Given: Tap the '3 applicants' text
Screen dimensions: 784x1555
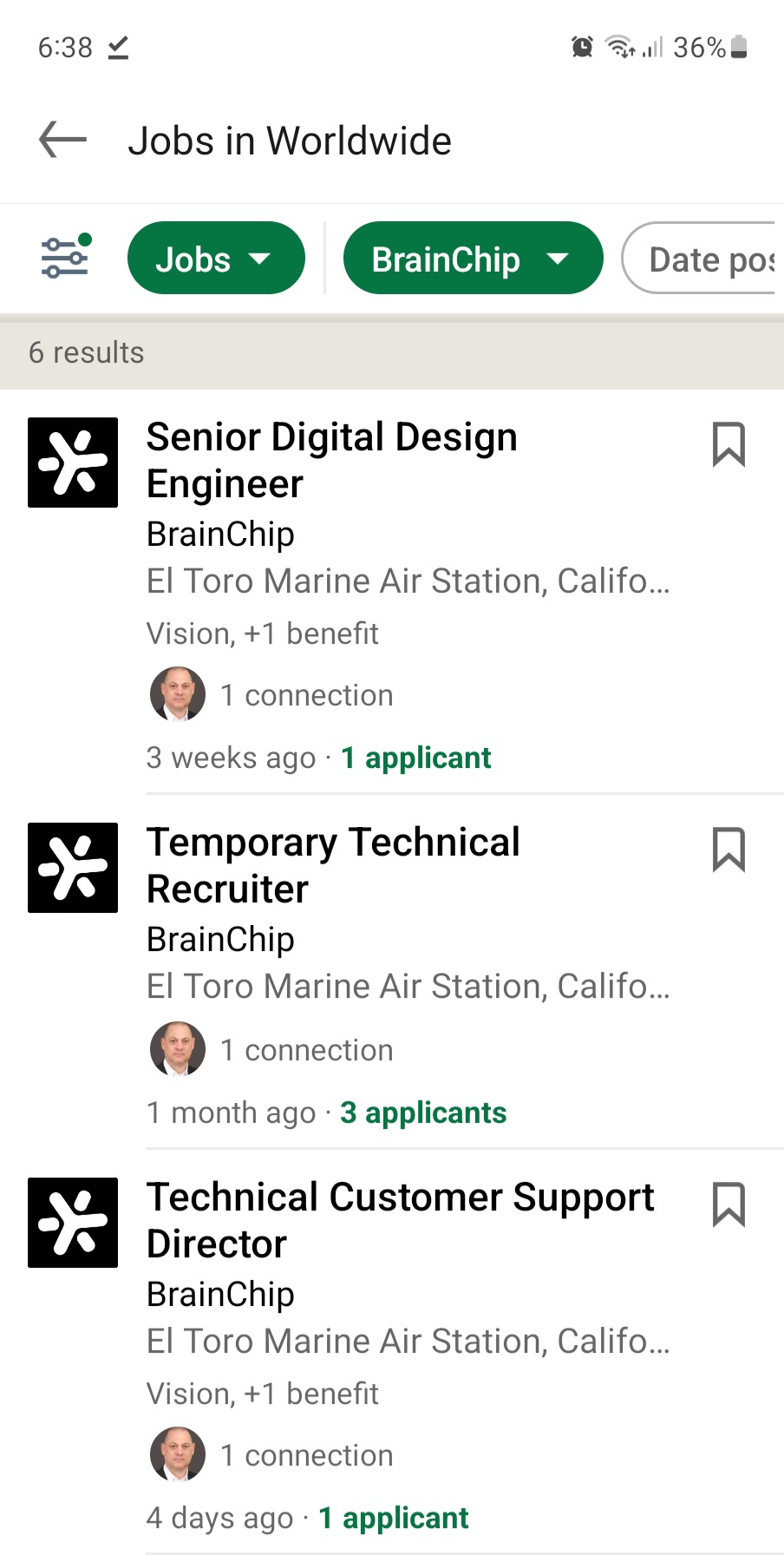Looking at the screenshot, I should [x=423, y=1112].
